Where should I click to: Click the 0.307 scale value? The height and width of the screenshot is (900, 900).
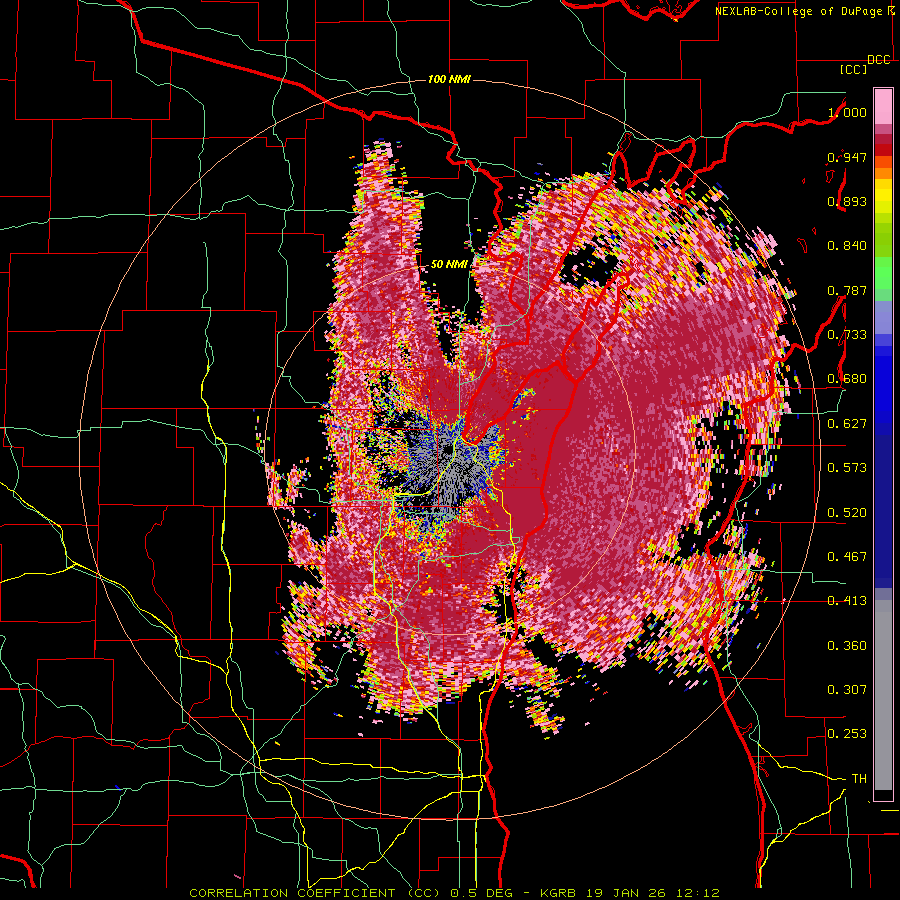click(x=847, y=690)
